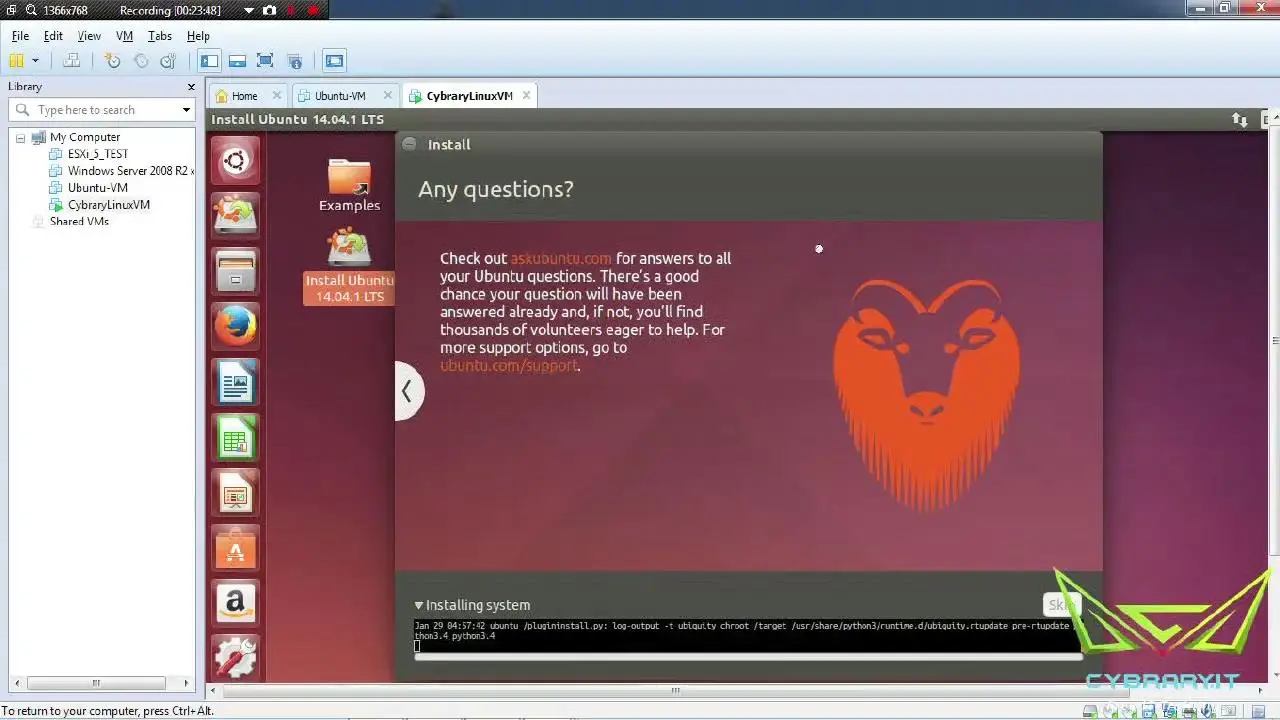Click the VM view horizontal scrollbar
Image resolution: width=1280 pixels, height=720 pixels.
[675, 690]
